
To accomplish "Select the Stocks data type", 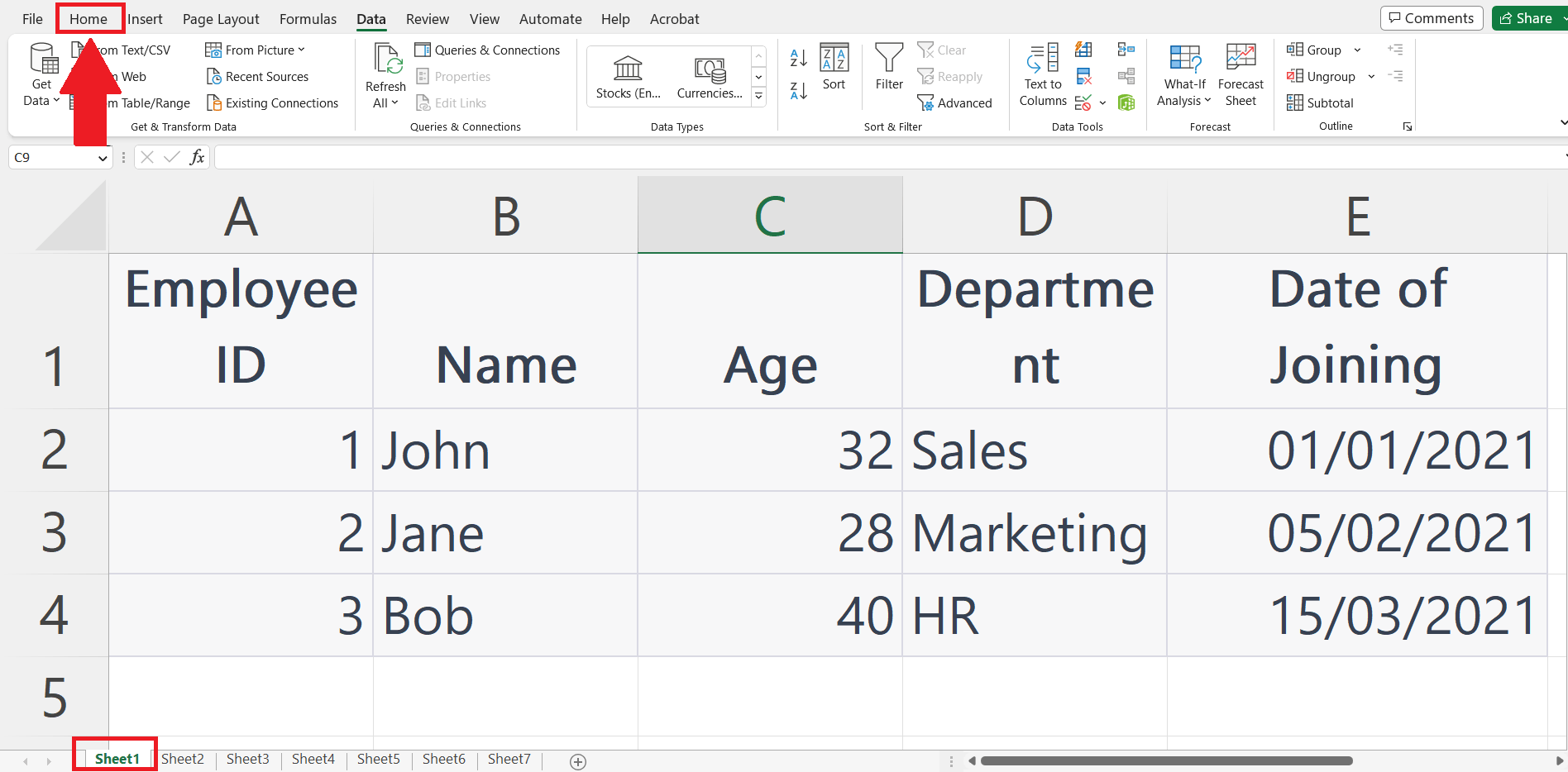I will 628,74.
